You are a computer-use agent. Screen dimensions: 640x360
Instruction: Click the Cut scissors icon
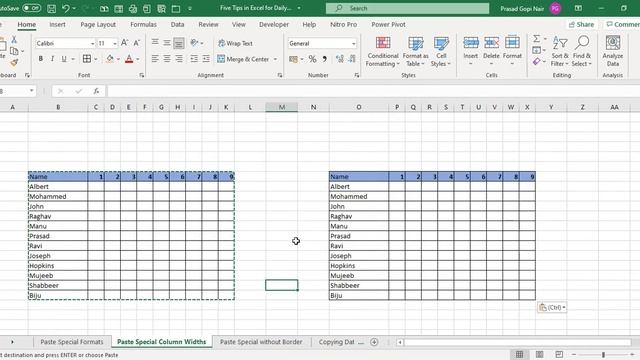pyautogui.click(x=14, y=40)
